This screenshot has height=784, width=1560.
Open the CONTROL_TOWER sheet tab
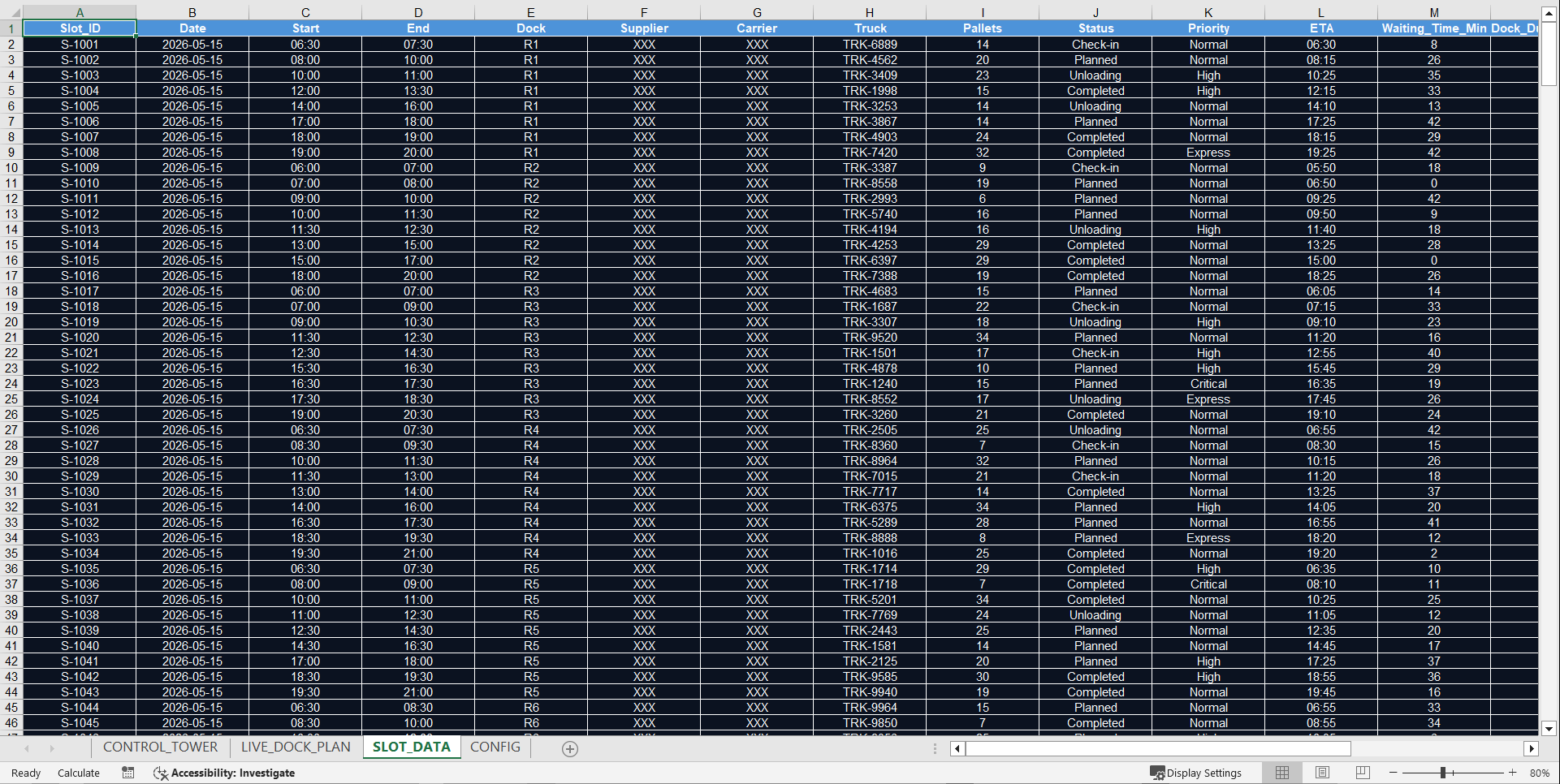[x=160, y=747]
